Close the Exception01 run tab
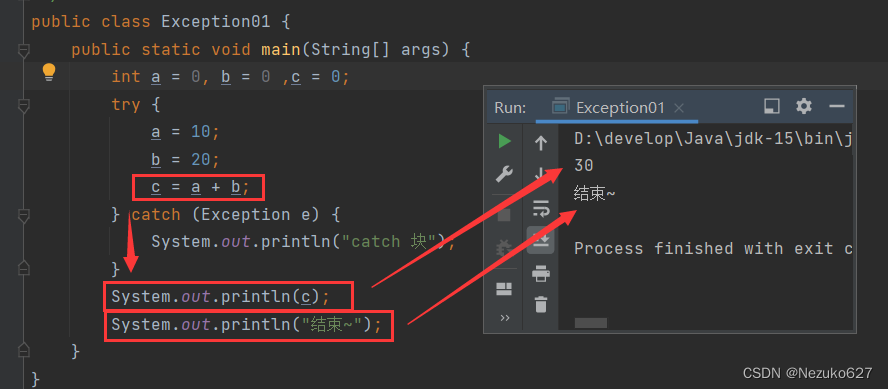 point(679,108)
